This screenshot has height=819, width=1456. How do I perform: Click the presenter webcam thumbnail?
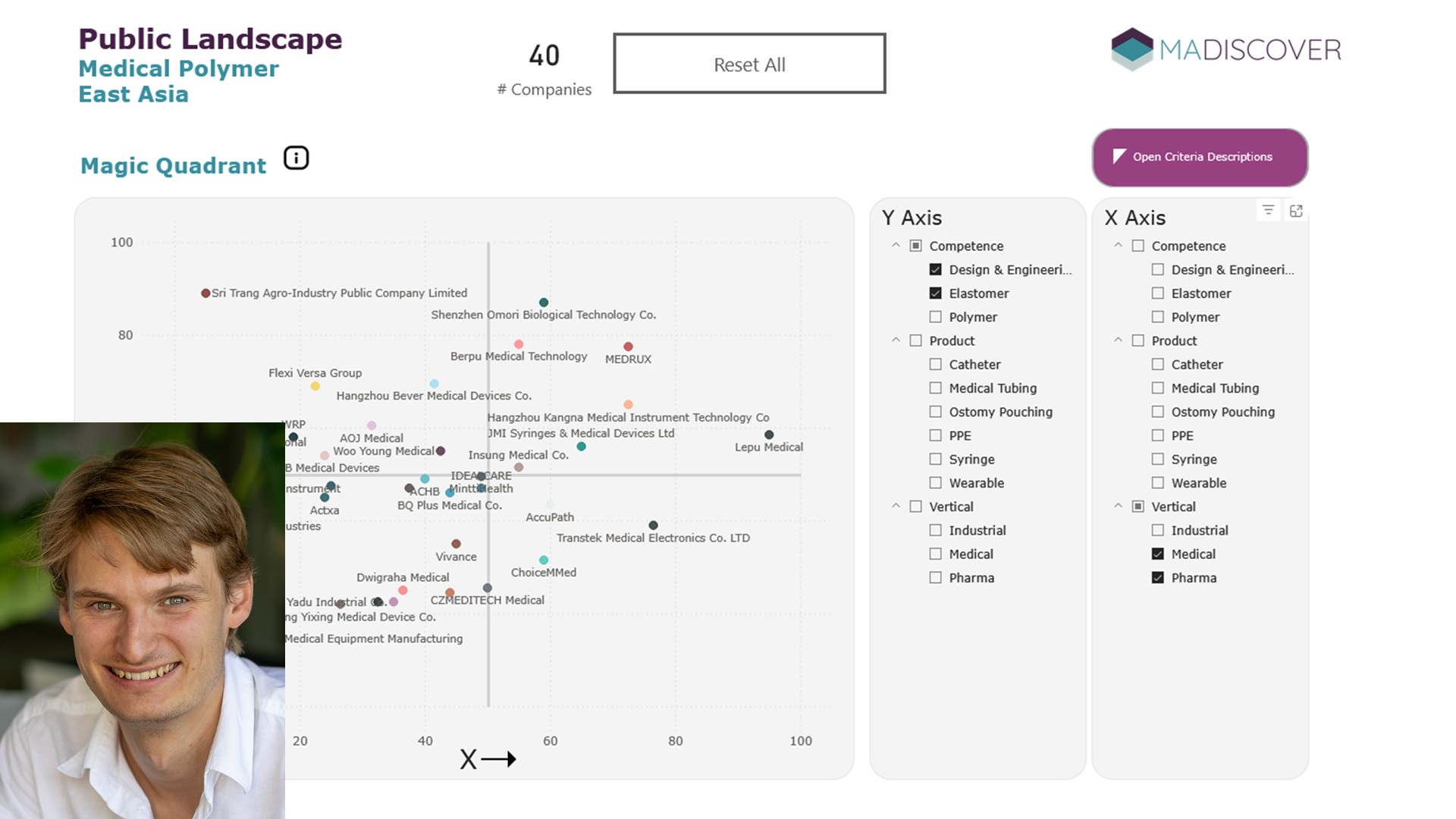point(143,620)
